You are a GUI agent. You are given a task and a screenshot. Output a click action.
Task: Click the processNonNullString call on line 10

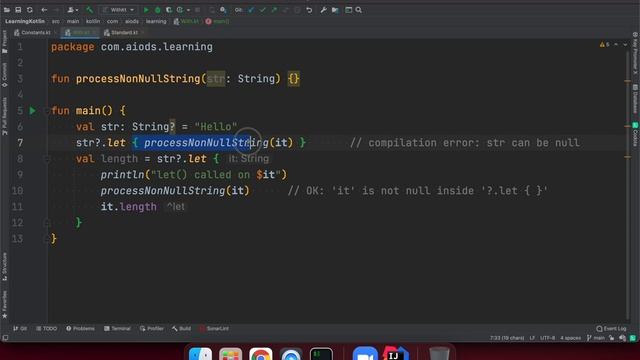(175, 191)
